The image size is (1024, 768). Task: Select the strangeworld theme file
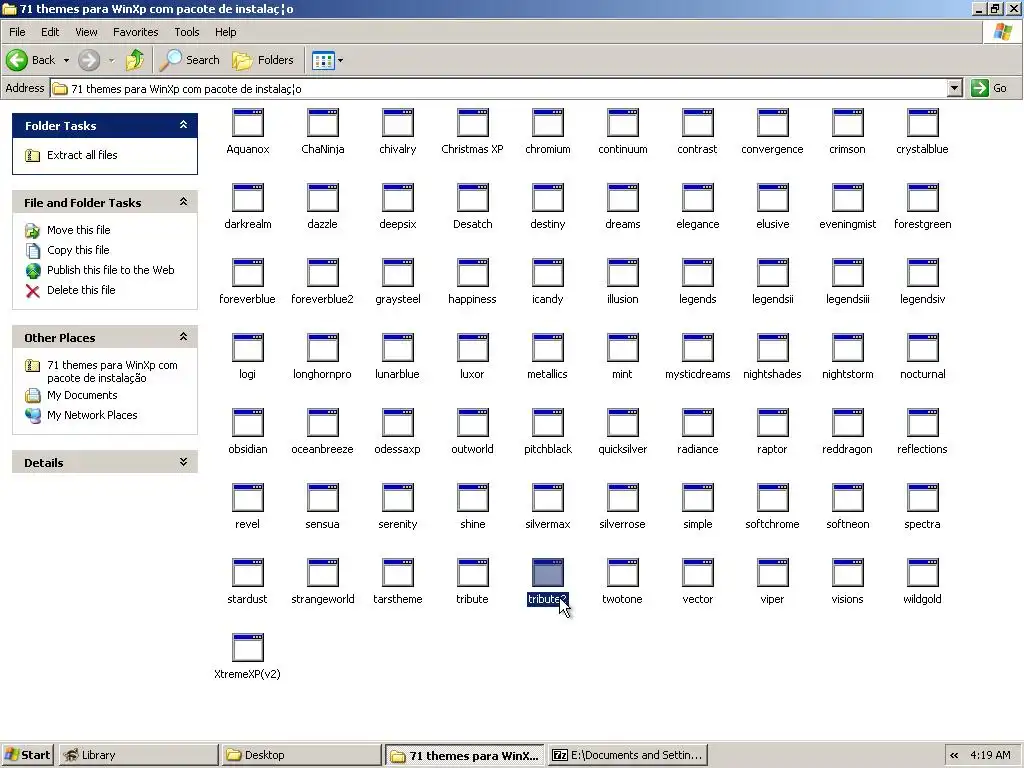323,583
